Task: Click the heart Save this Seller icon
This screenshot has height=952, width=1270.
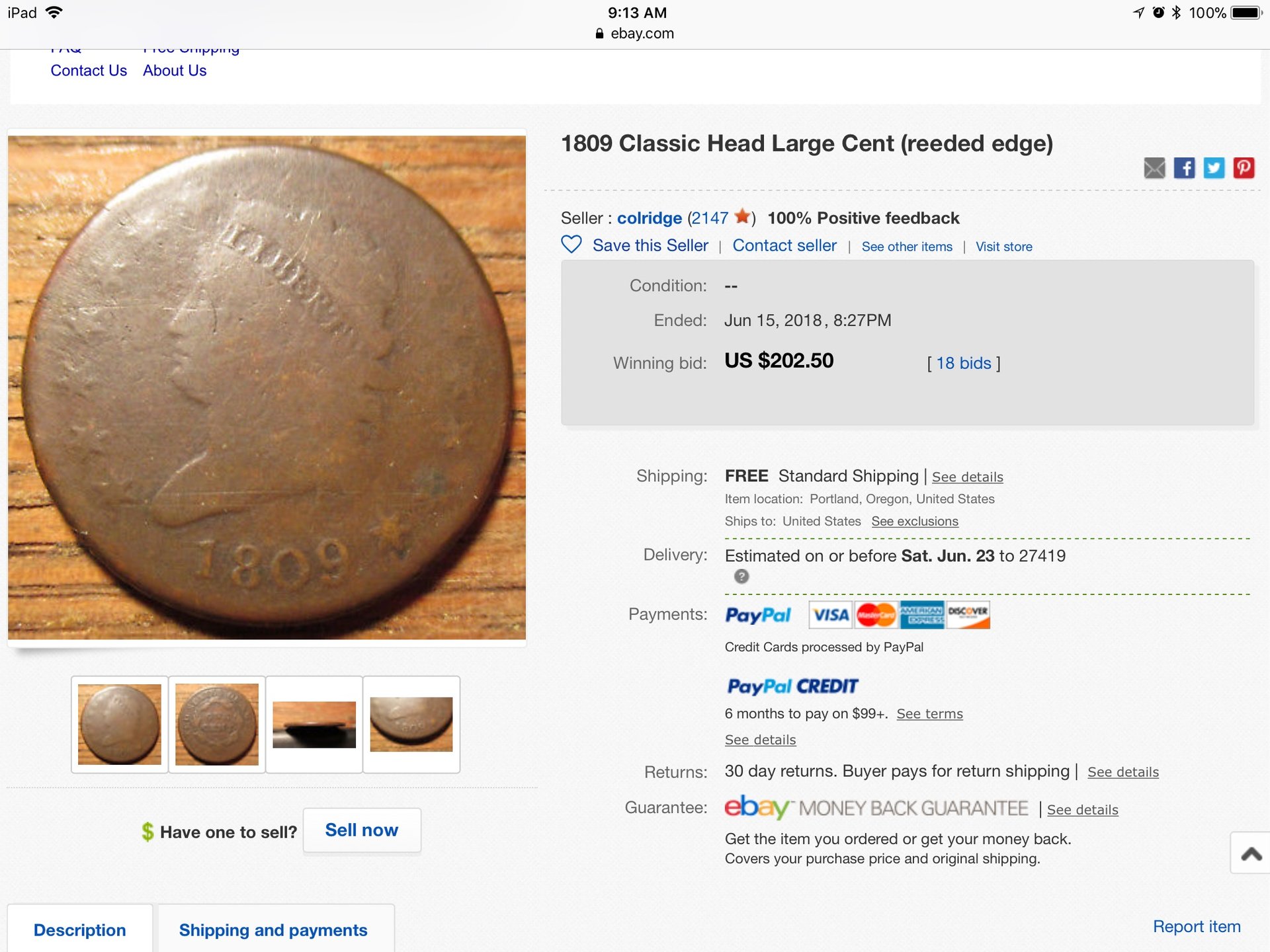Action: tap(571, 245)
